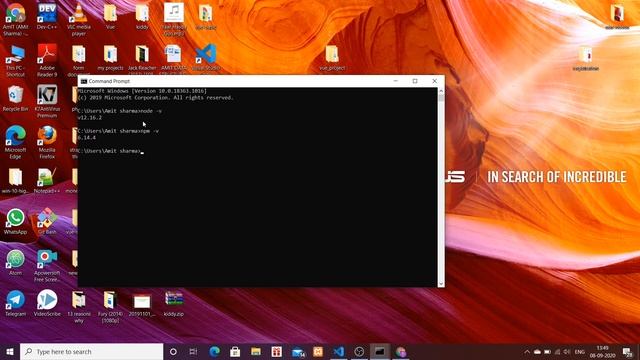The width and height of the screenshot is (640, 360).
Task: Open Cortana from the taskbar
Action: (173, 351)
